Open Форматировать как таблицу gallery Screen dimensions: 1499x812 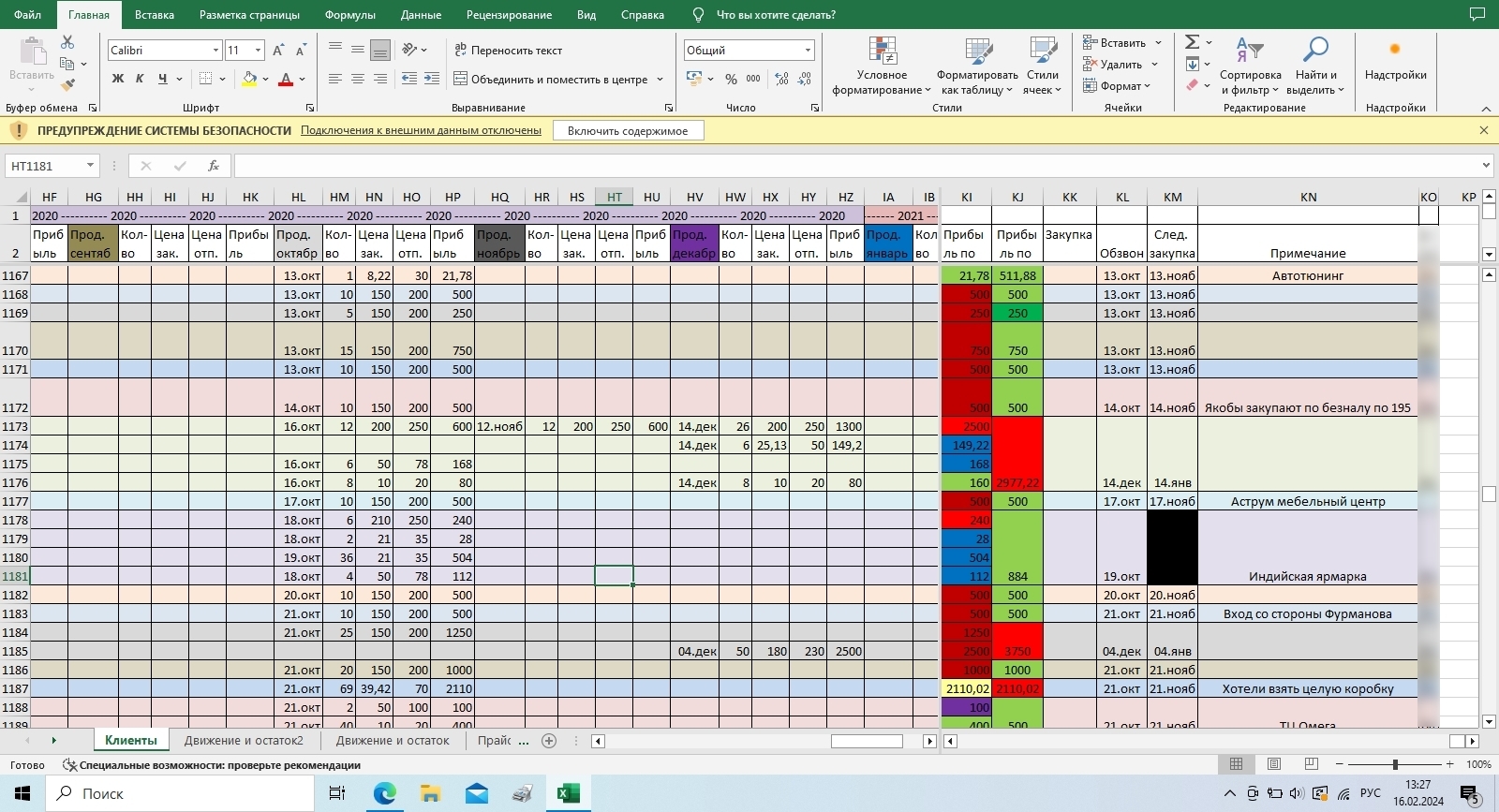[977, 66]
